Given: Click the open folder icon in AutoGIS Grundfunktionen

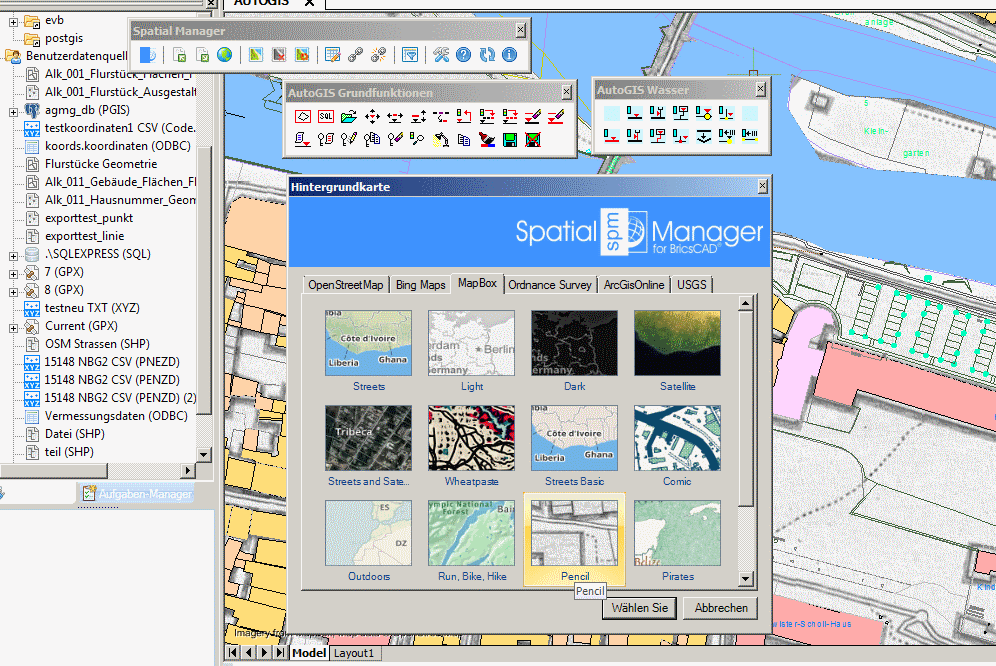Looking at the screenshot, I should pos(347,116).
